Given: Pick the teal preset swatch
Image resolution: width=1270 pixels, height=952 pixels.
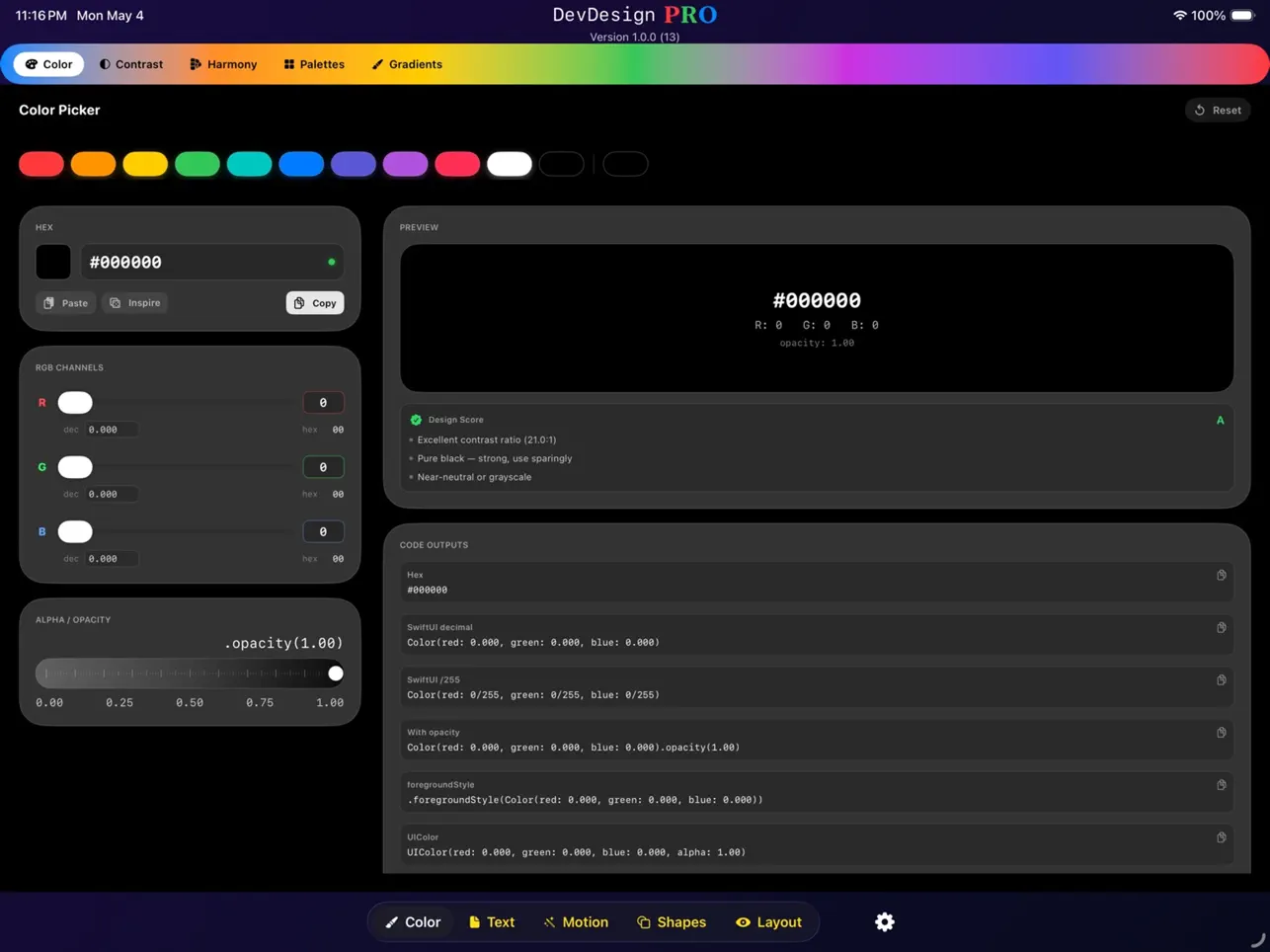Looking at the screenshot, I should (249, 164).
